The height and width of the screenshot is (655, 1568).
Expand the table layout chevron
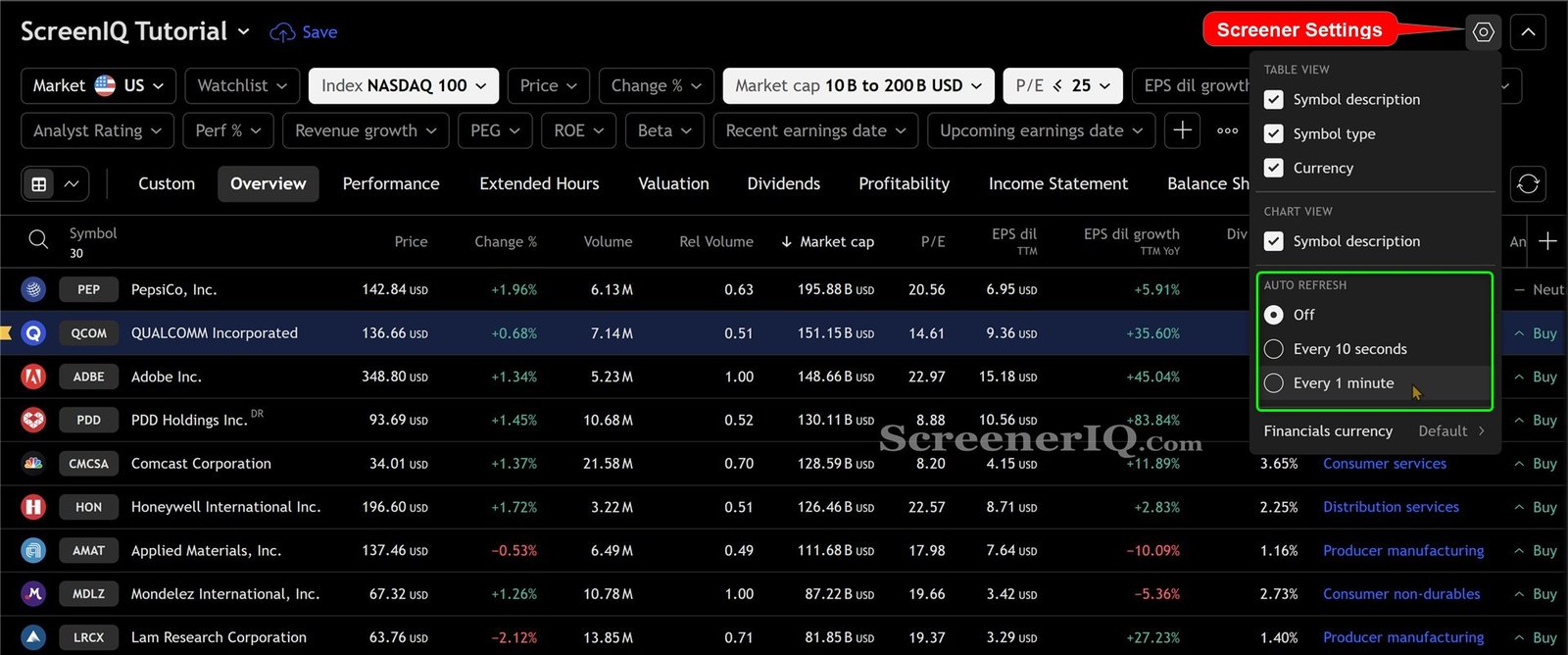pyautogui.click(x=72, y=183)
